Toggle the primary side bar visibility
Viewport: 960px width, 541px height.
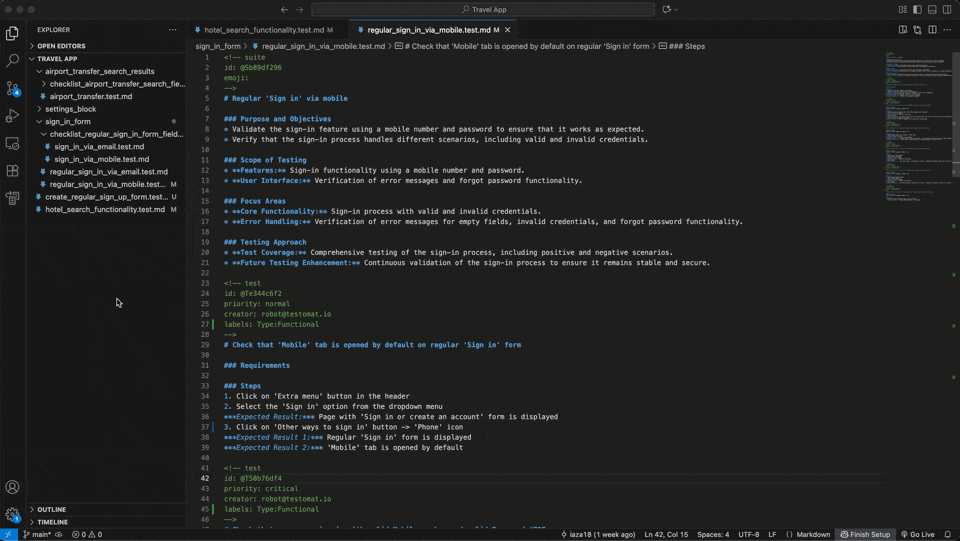(917, 10)
